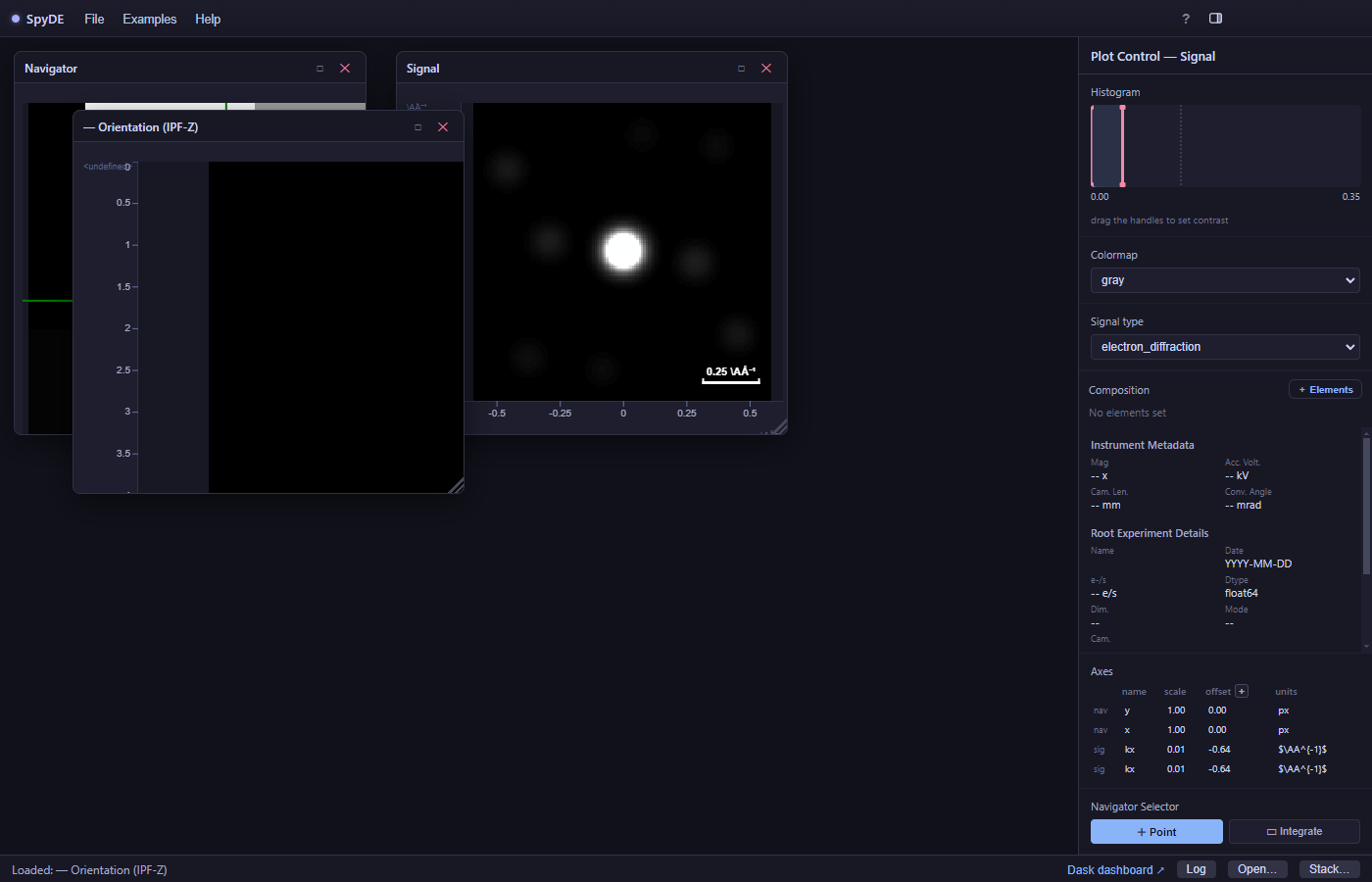This screenshot has width=1372, height=882.
Task: Maximize the Orientation (IPF-Z) window
Action: 417,127
